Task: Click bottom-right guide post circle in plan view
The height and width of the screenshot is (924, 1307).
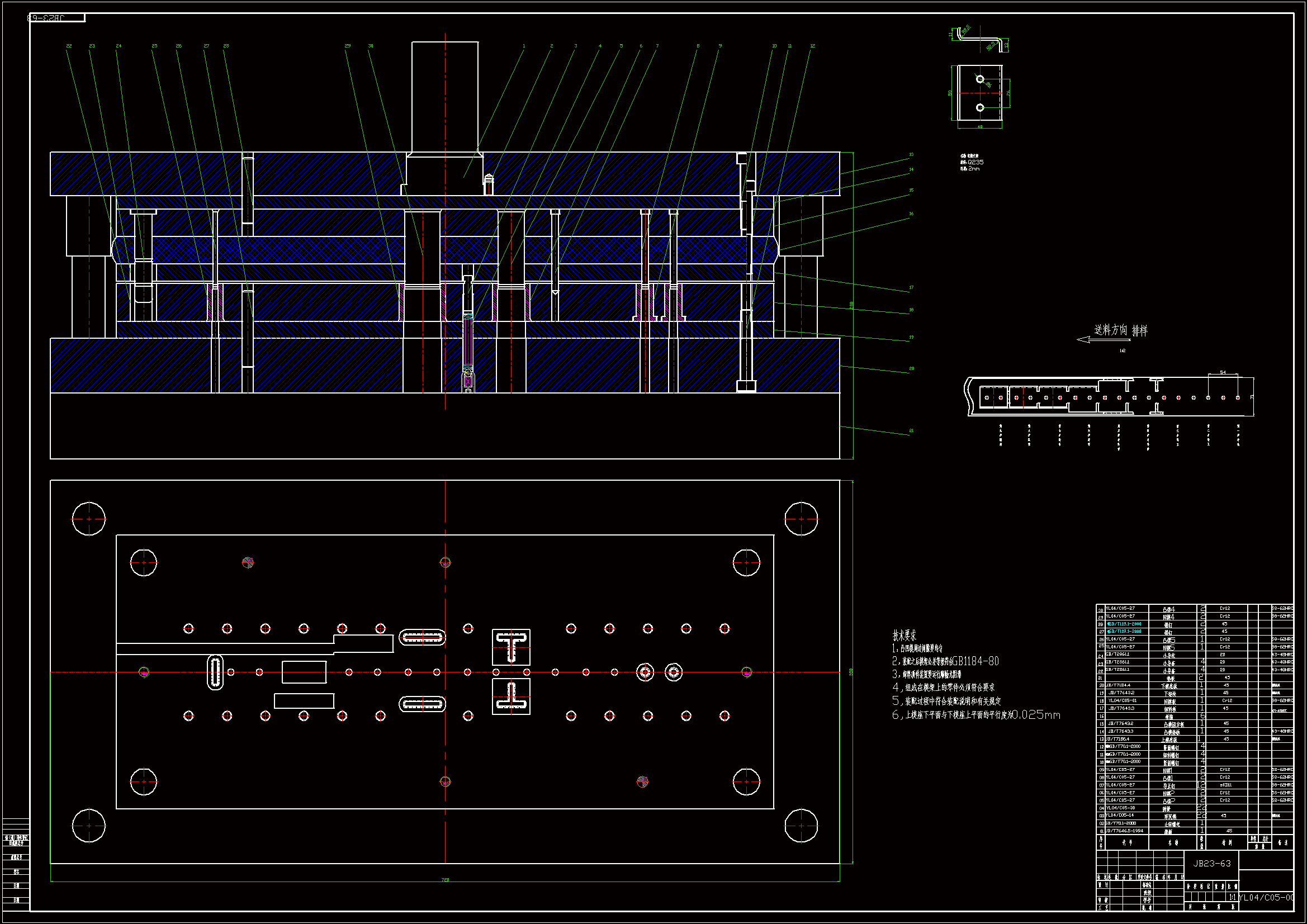Action: (x=801, y=826)
